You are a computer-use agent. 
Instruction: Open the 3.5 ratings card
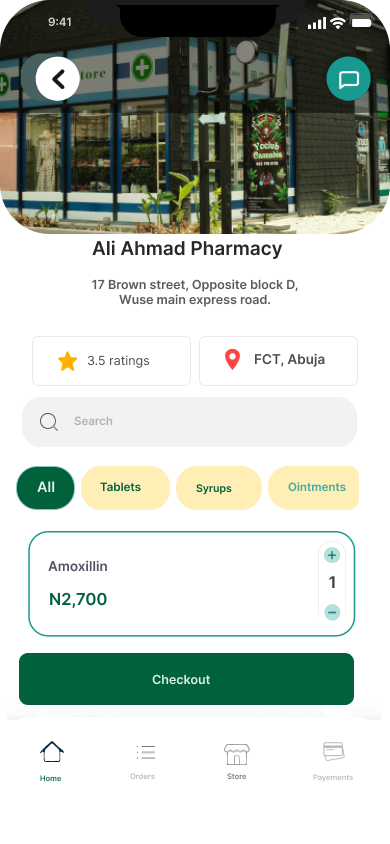(111, 361)
